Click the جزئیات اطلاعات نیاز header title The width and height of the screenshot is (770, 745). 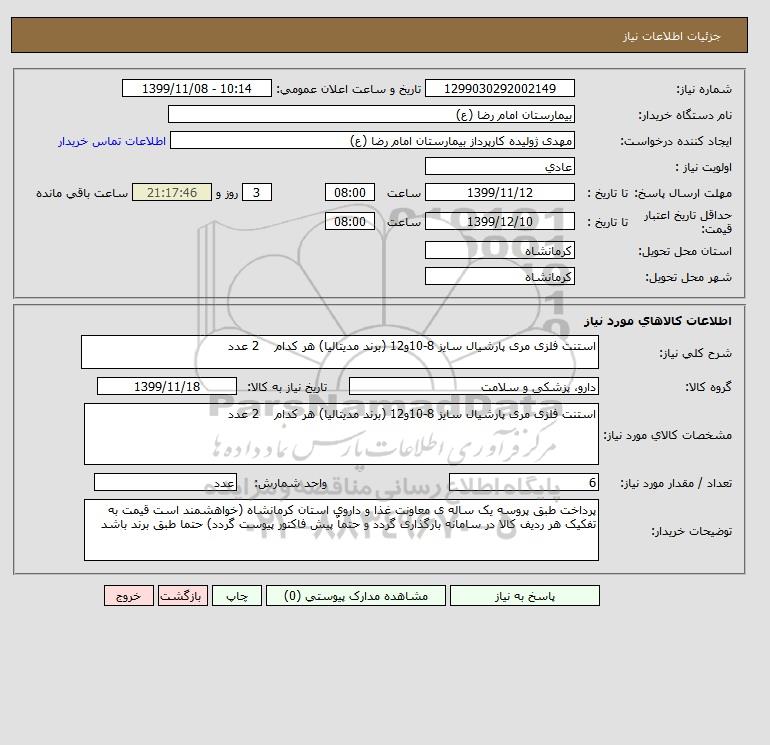tap(671, 36)
